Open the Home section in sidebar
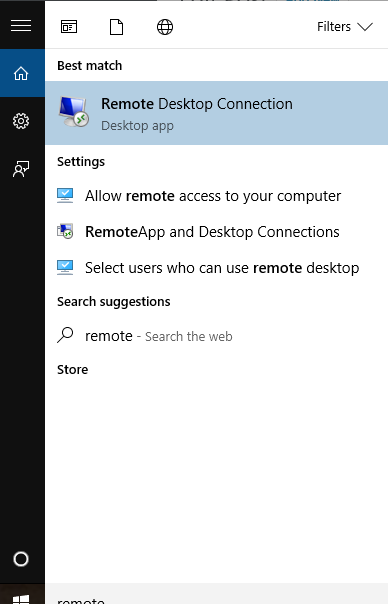Image resolution: width=388 pixels, height=604 pixels. [x=21, y=73]
